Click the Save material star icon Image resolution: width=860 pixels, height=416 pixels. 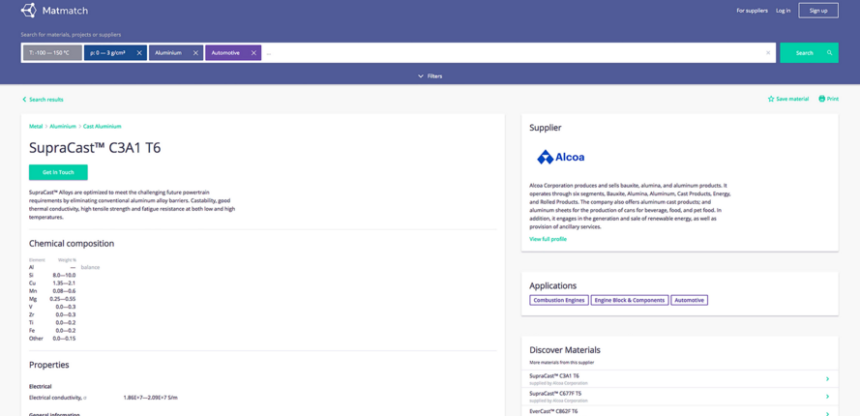771,99
